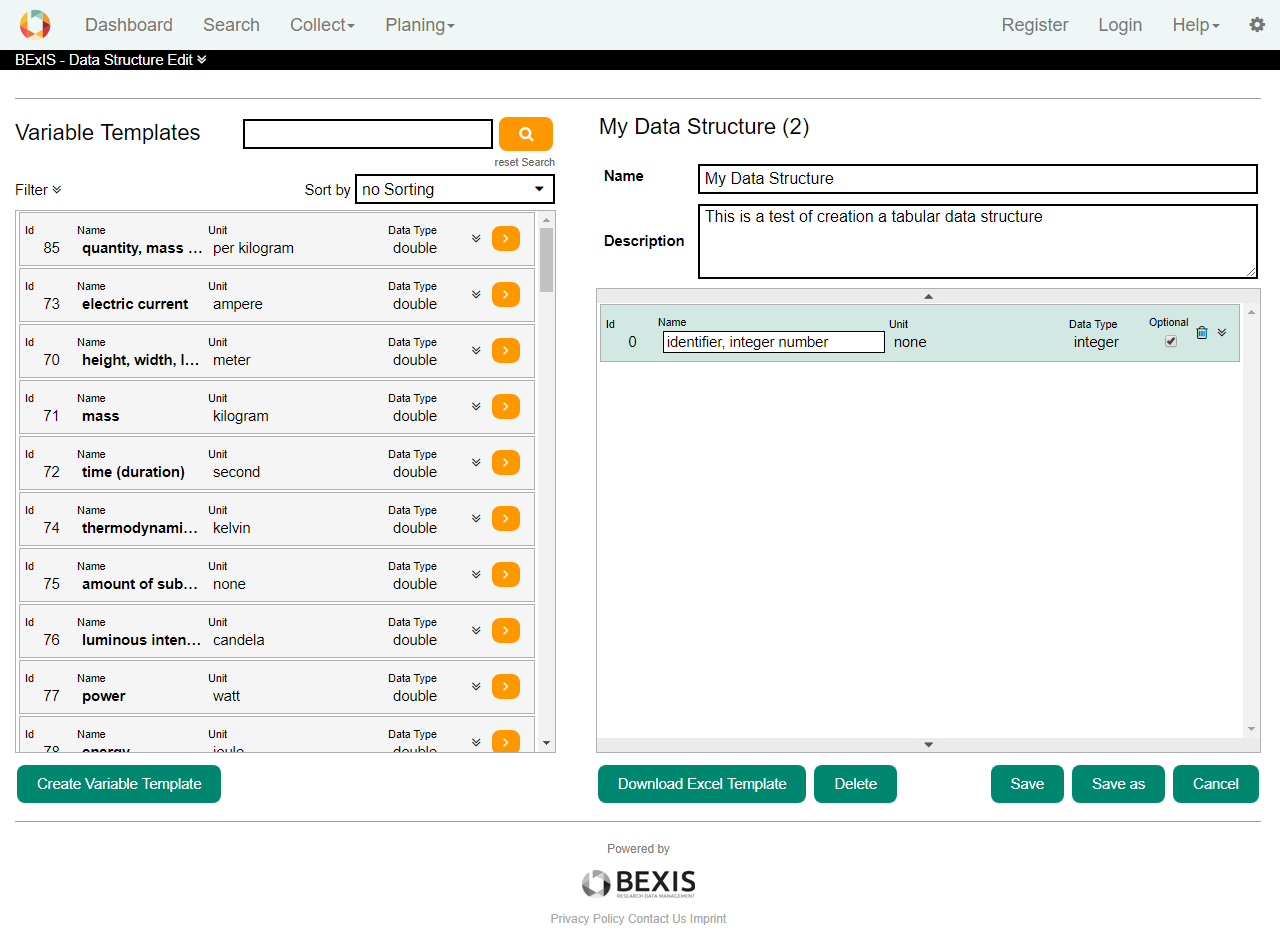Expand details of 'time (duration)' template
Image resolution: width=1280 pixels, height=934 pixels.
click(x=476, y=462)
